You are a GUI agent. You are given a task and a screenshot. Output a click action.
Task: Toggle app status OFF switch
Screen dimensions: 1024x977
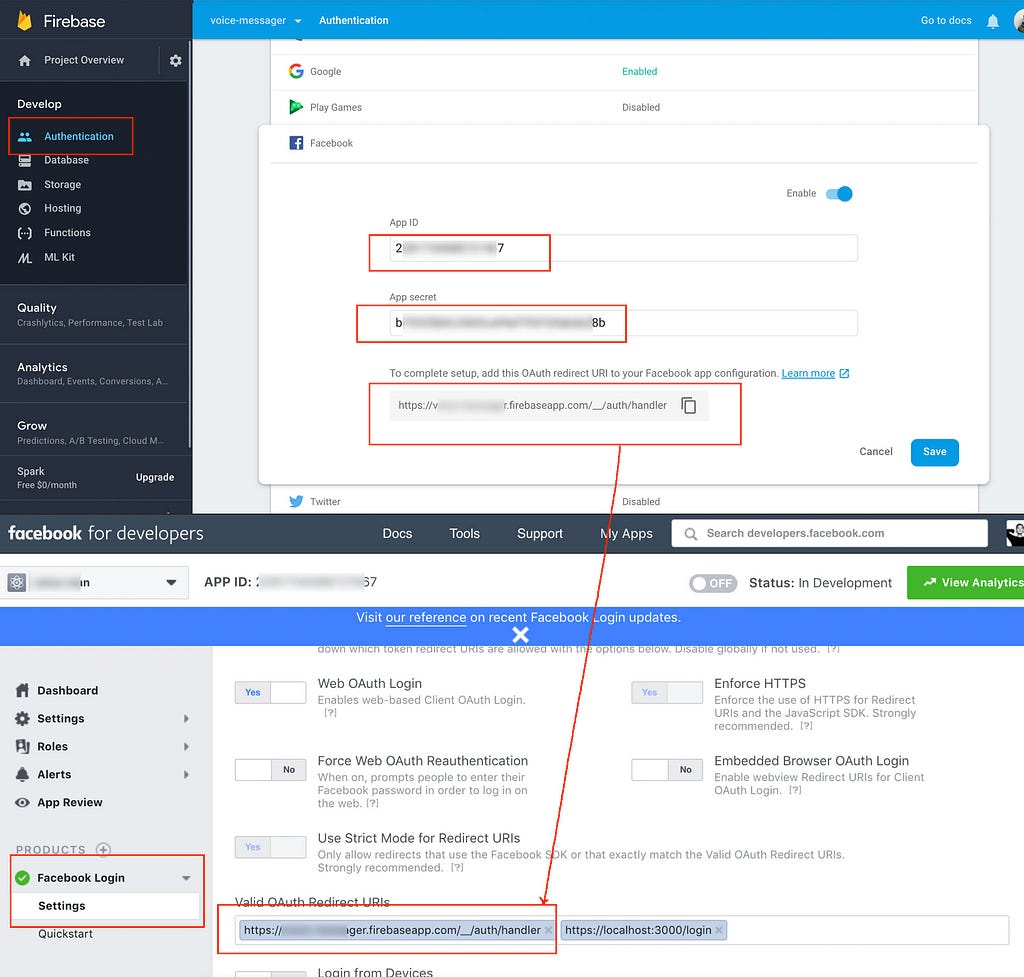(713, 583)
